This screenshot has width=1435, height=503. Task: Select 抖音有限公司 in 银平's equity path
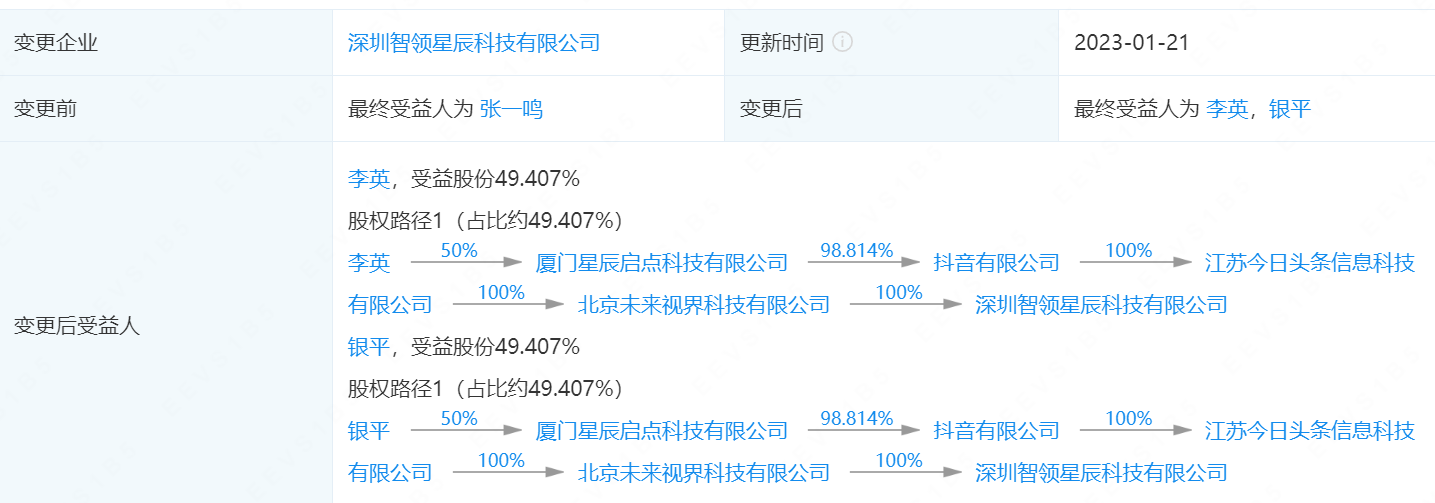996,431
